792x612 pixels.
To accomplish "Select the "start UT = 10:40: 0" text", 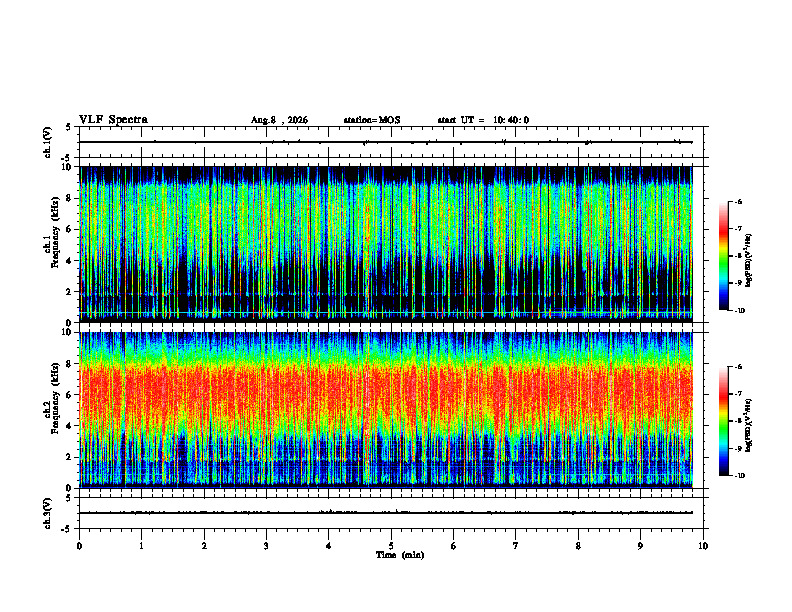I will 483,120.
